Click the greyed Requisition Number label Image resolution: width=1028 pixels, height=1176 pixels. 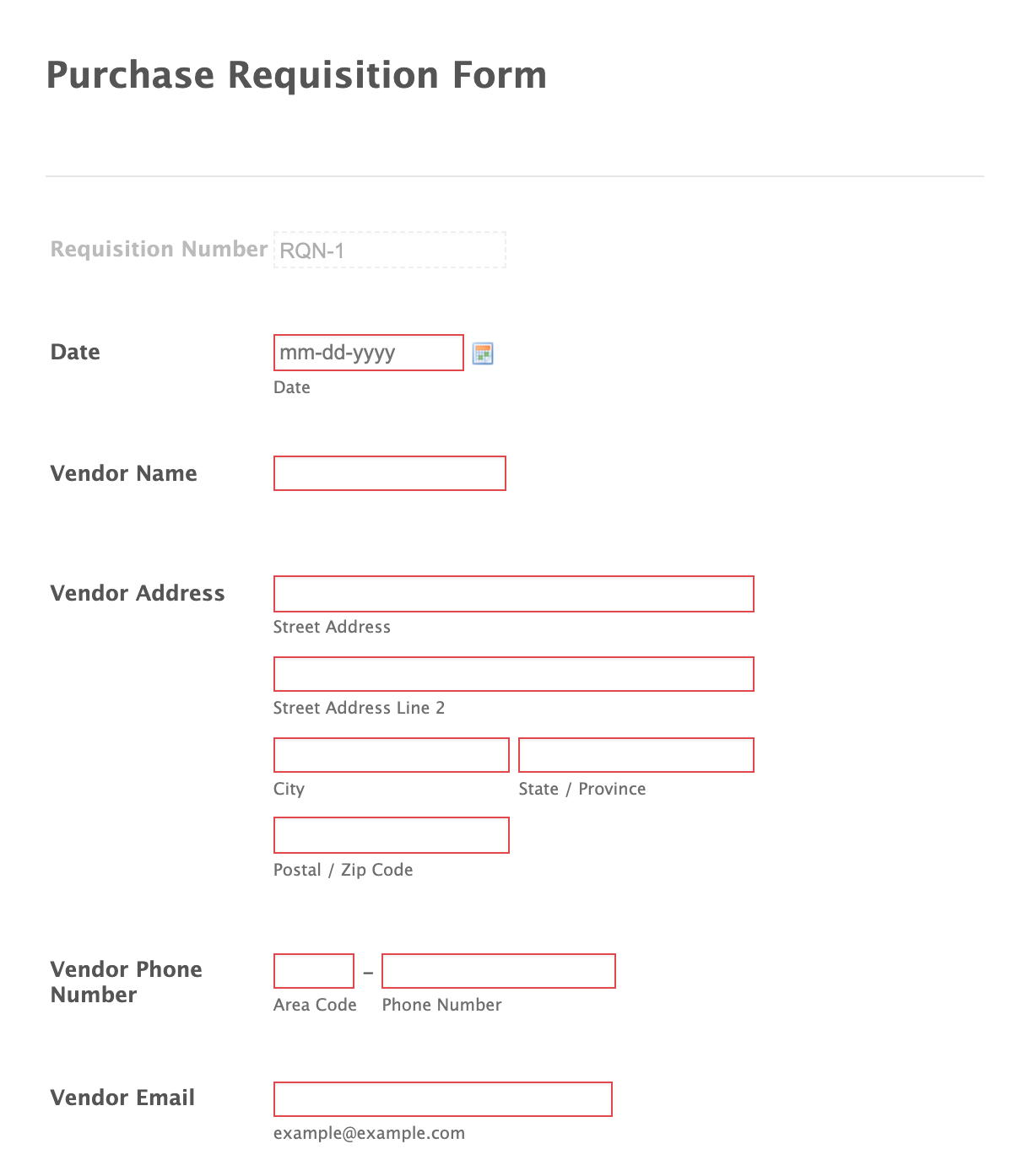click(x=159, y=250)
